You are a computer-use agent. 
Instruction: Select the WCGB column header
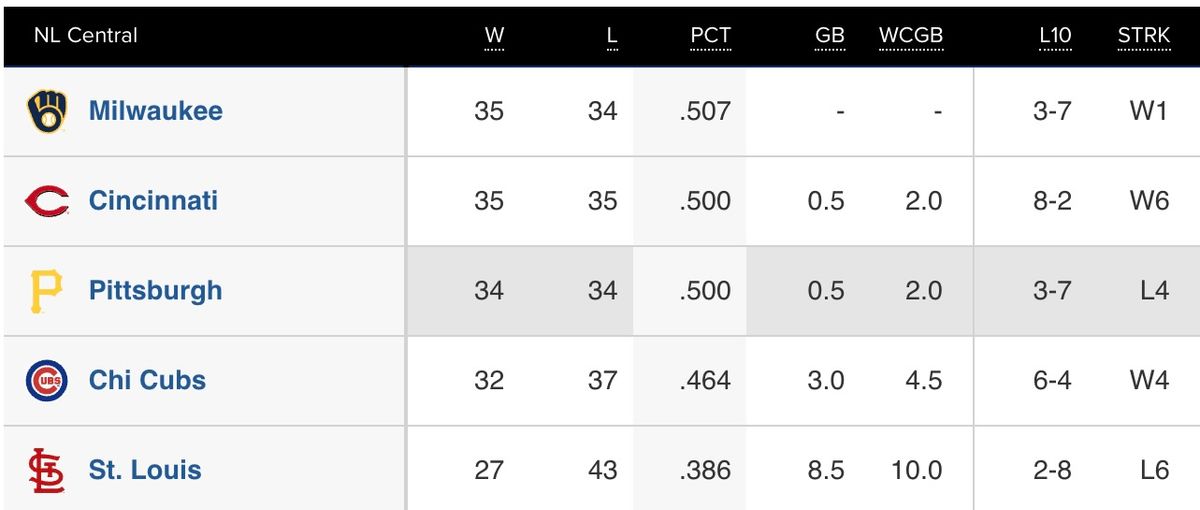(x=911, y=36)
